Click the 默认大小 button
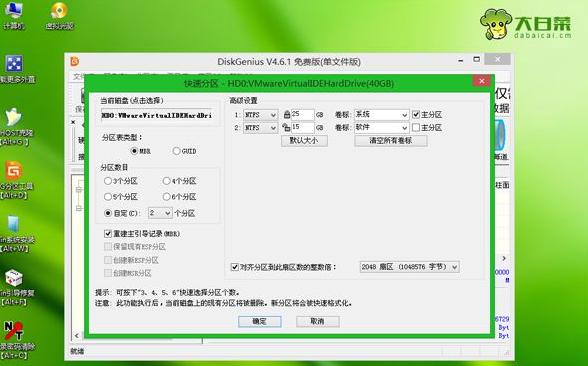588x366 pixels. click(304, 141)
